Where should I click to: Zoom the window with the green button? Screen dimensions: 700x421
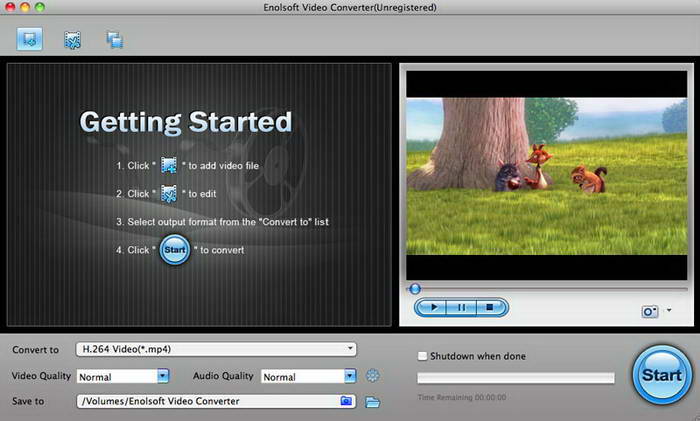pyautogui.click(x=40, y=7)
